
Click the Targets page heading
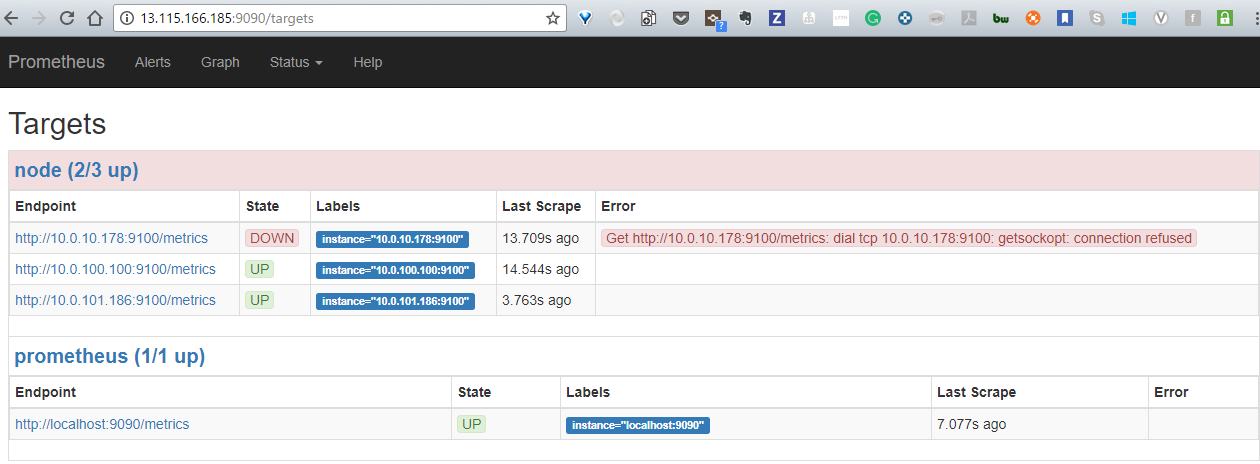point(57,124)
